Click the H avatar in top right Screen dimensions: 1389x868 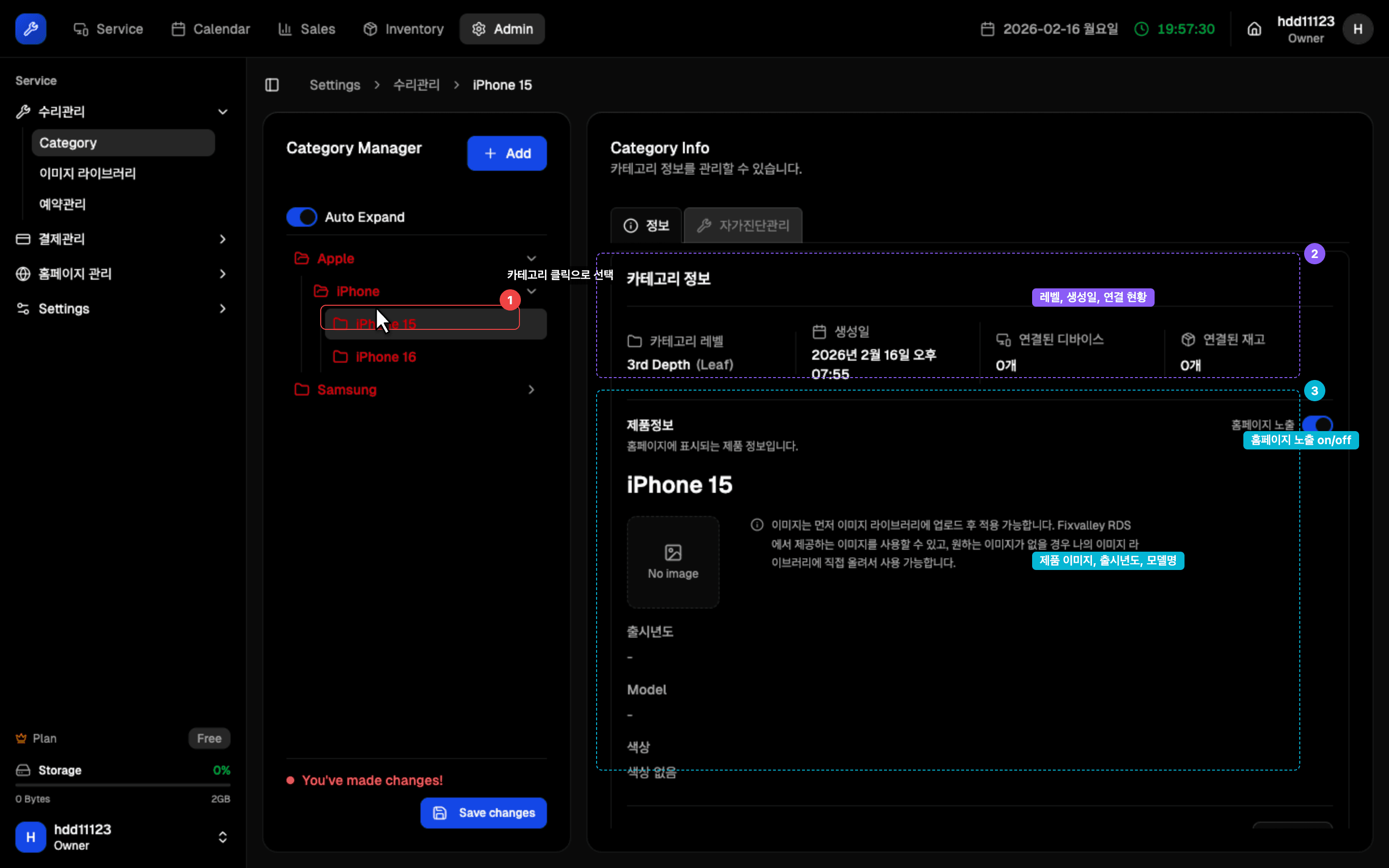pos(1358,29)
